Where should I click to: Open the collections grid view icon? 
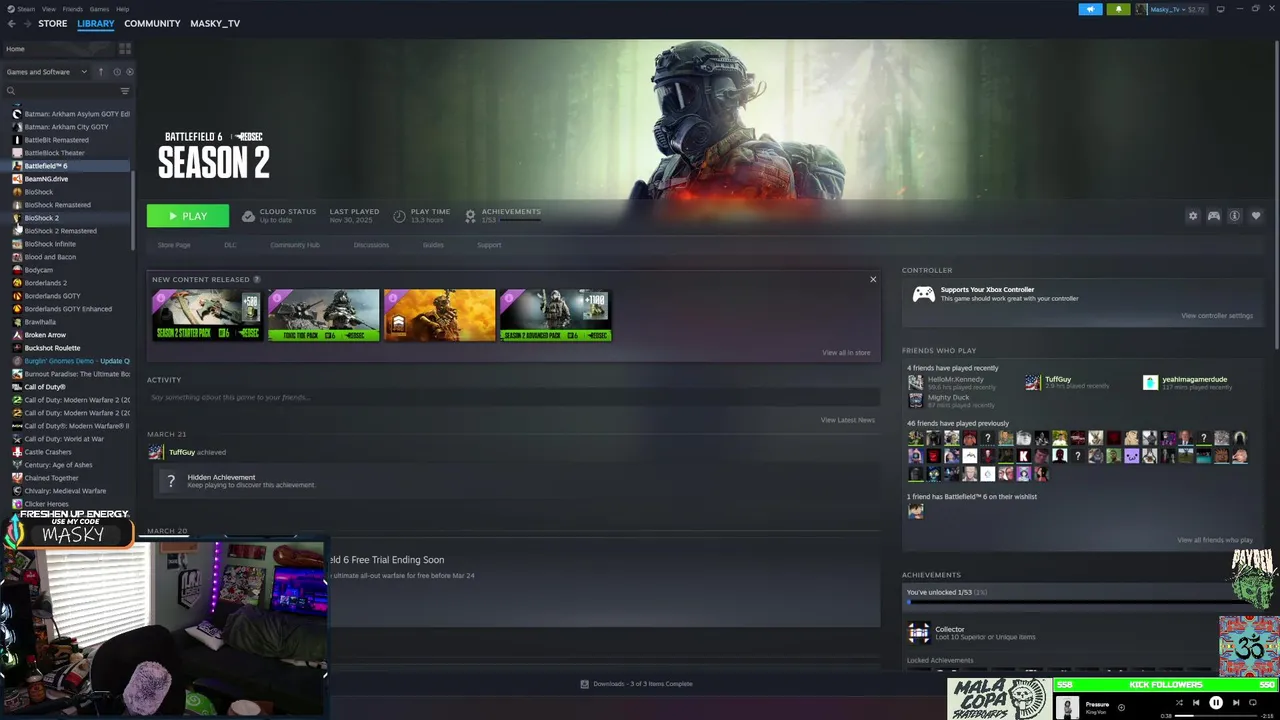(125, 48)
